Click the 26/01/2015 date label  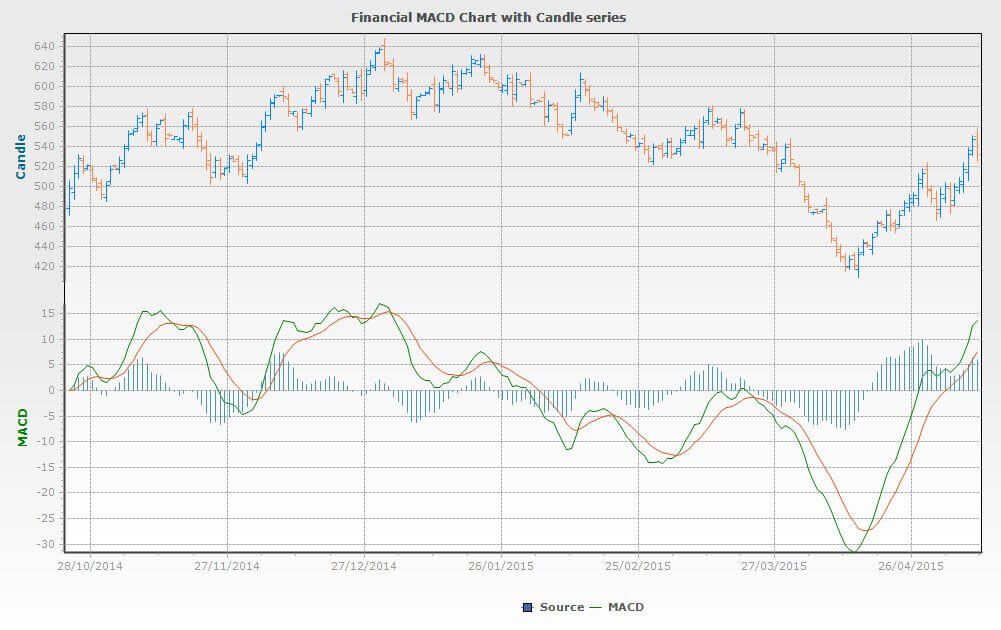coord(500,566)
